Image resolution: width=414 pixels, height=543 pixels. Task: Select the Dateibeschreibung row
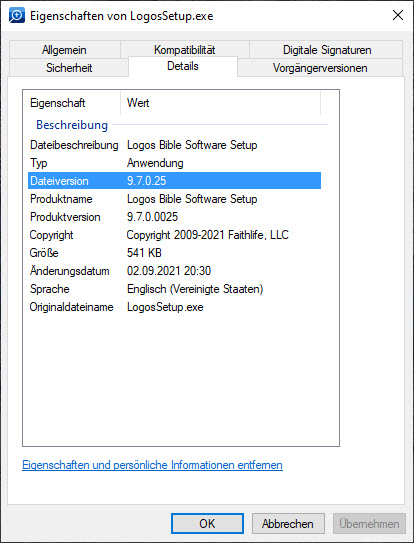click(x=174, y=145)
